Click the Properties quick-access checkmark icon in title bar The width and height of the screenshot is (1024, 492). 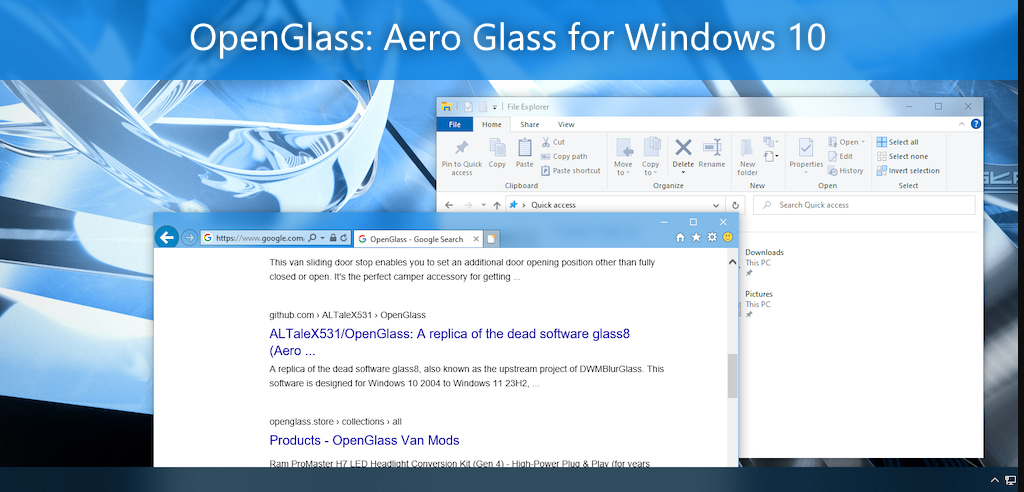[x=468, y=107]
